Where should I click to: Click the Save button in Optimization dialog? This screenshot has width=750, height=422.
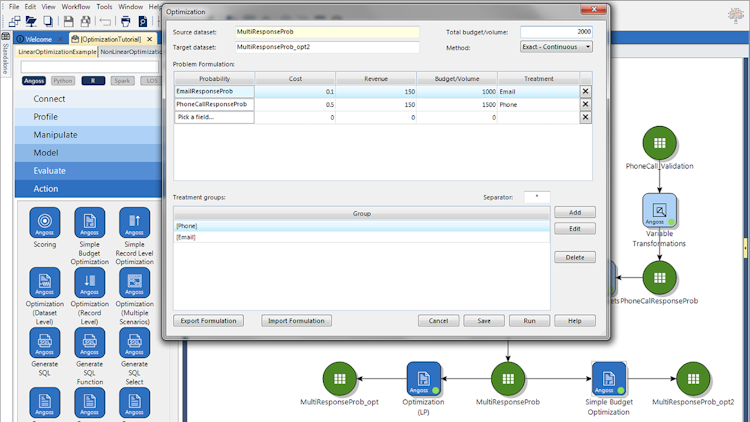pyautogui.click(x=484, y=321)
